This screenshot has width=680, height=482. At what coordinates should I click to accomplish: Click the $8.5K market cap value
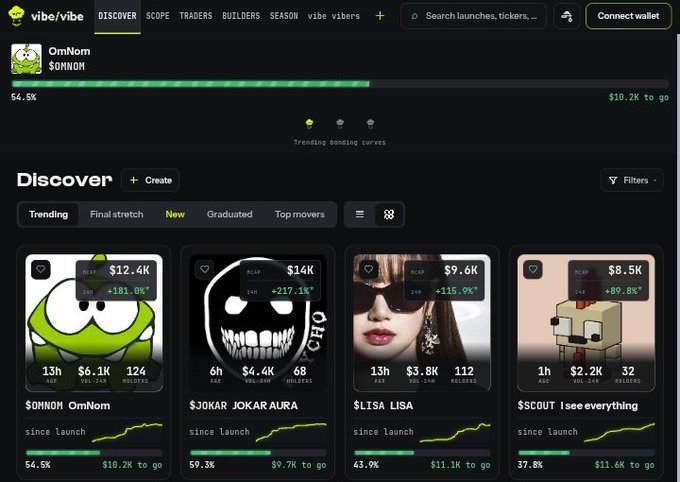point(624,270)
